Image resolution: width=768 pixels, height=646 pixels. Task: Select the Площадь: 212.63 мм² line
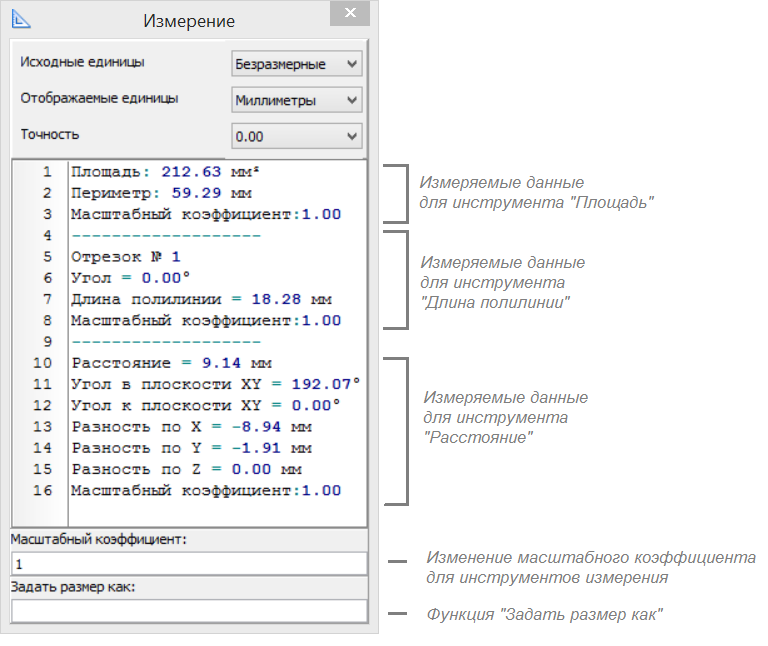[165, 172]
